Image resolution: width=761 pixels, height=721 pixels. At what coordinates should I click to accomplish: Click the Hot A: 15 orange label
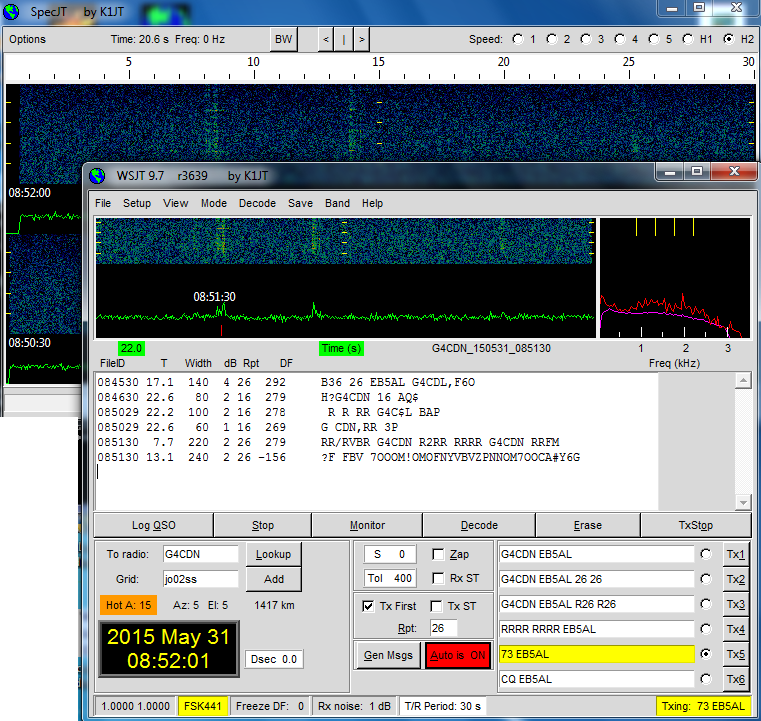[x=129, y=605]
